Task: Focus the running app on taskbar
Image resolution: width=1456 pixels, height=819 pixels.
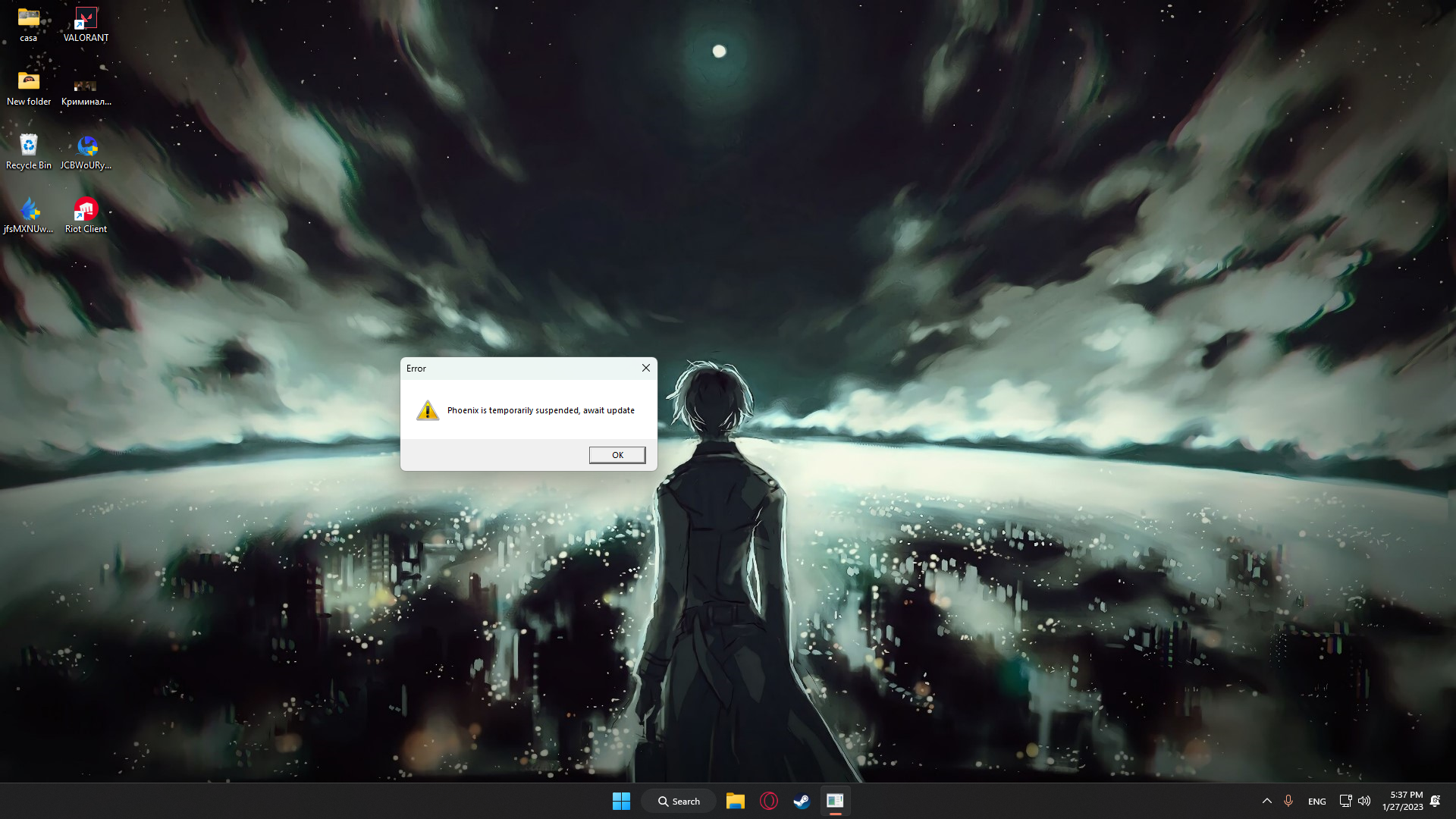Action: [835, 801]
